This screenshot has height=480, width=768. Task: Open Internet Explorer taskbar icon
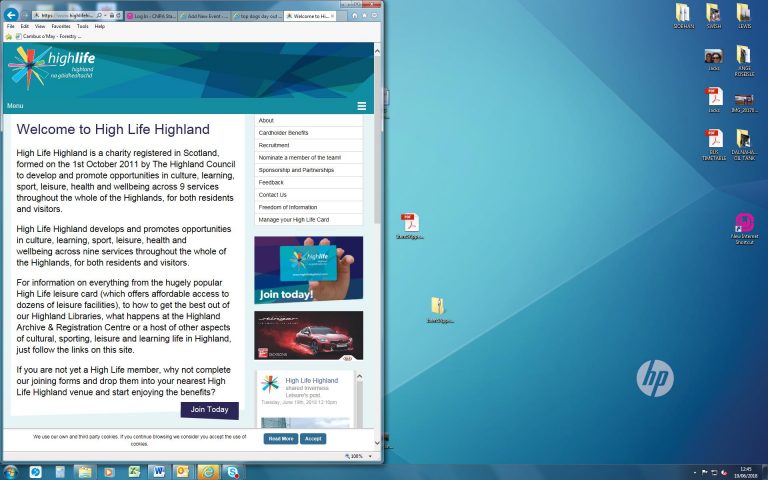[x=208, y=472]
